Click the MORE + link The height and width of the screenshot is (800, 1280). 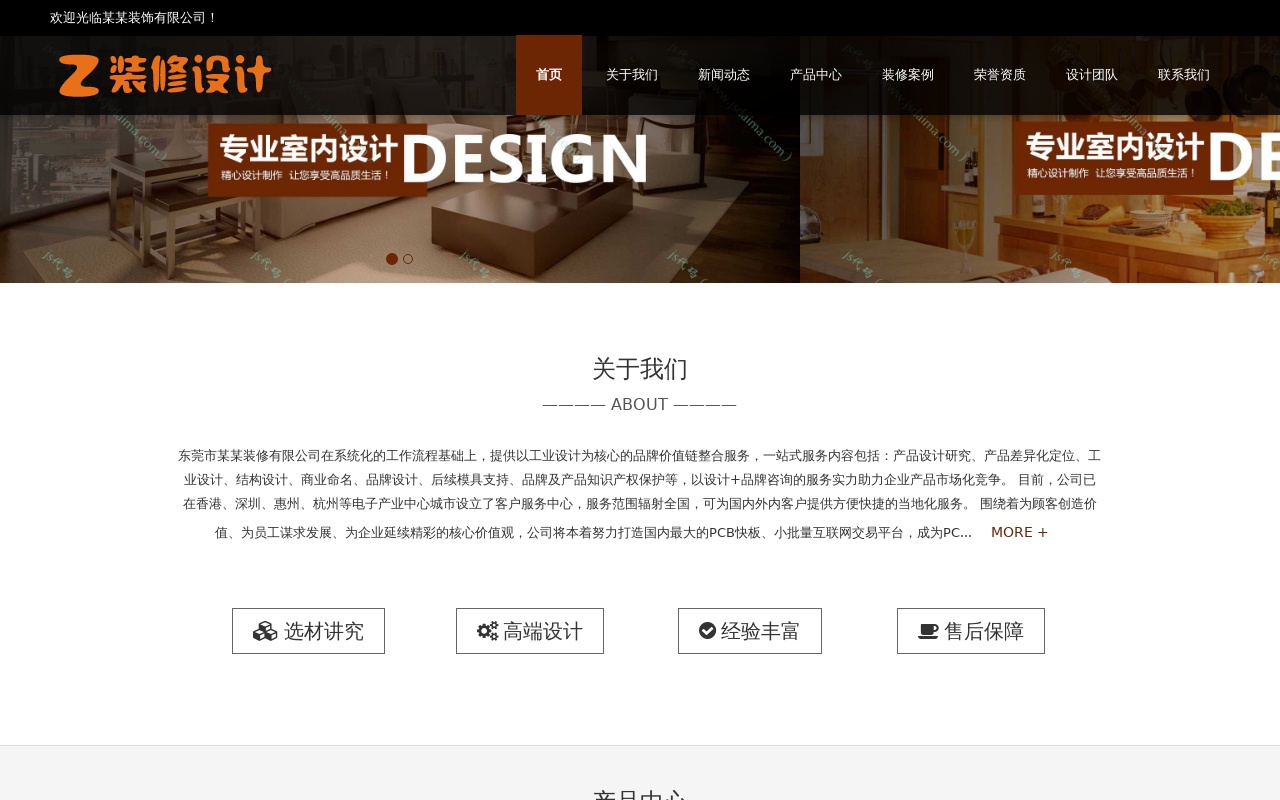pyautogui.click(x=1019, y=532)
